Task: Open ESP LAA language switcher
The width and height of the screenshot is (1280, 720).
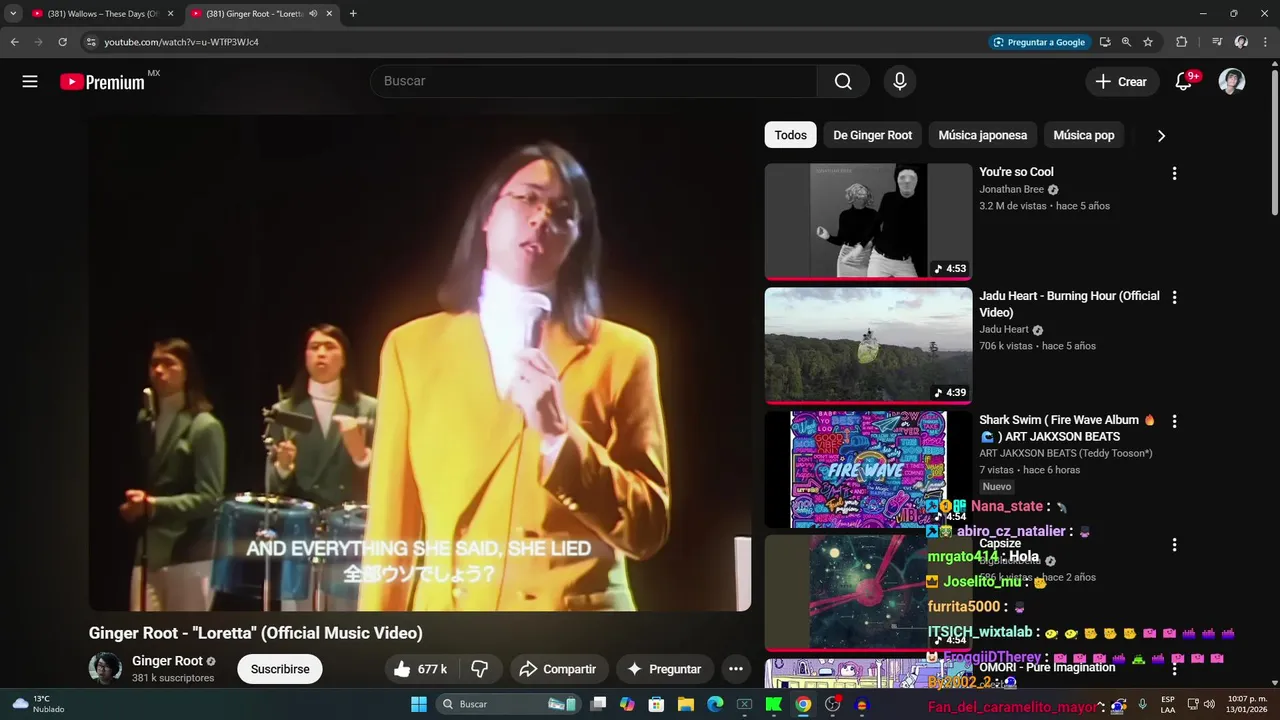Action: click(x=1168, y=704)
